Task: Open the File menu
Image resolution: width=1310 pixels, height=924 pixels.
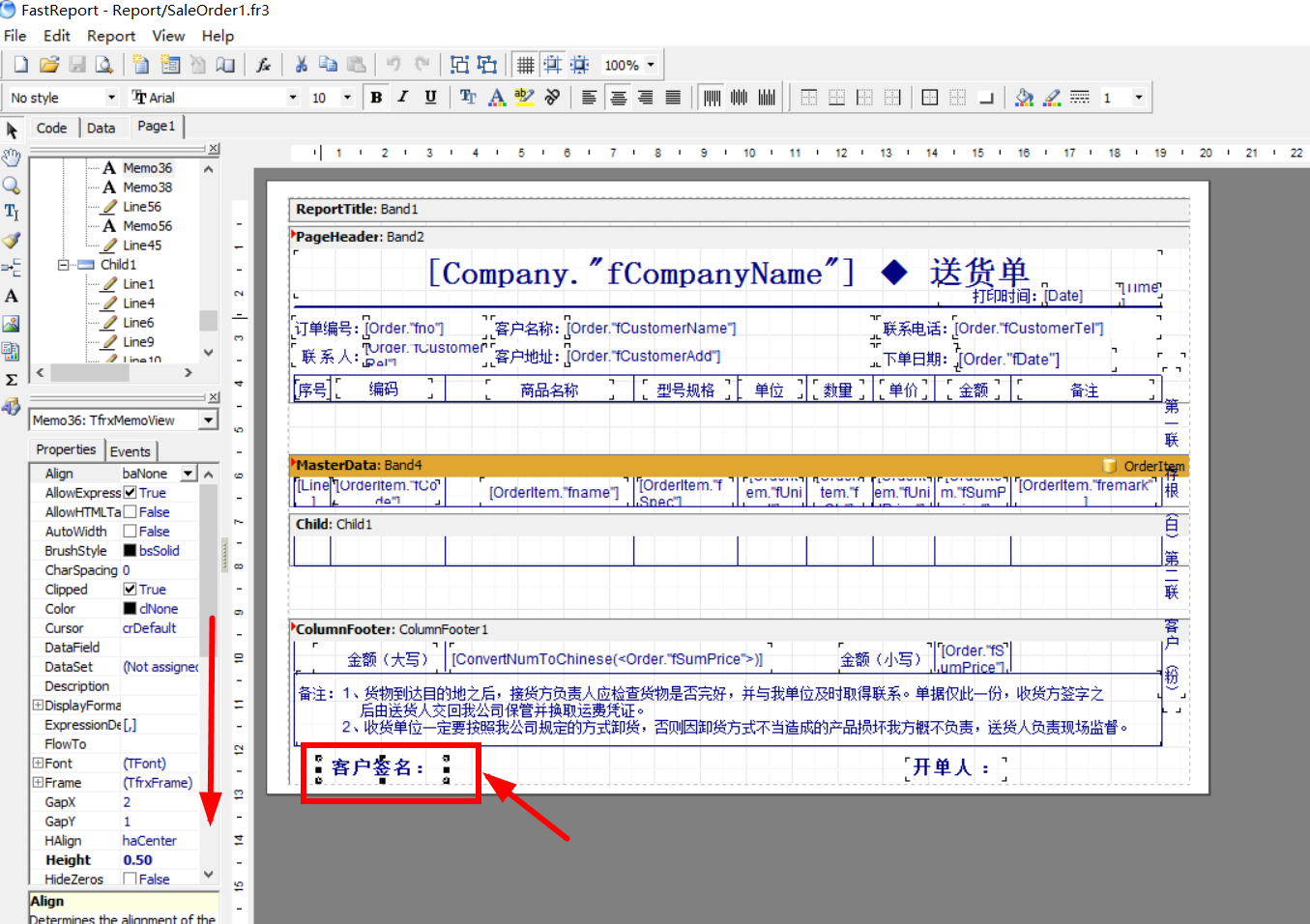Action: pos(15,36)
